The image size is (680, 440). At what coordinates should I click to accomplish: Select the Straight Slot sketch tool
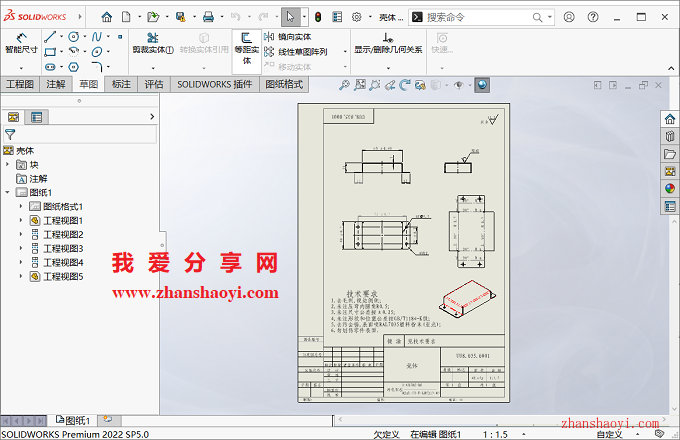click(50, 67)
